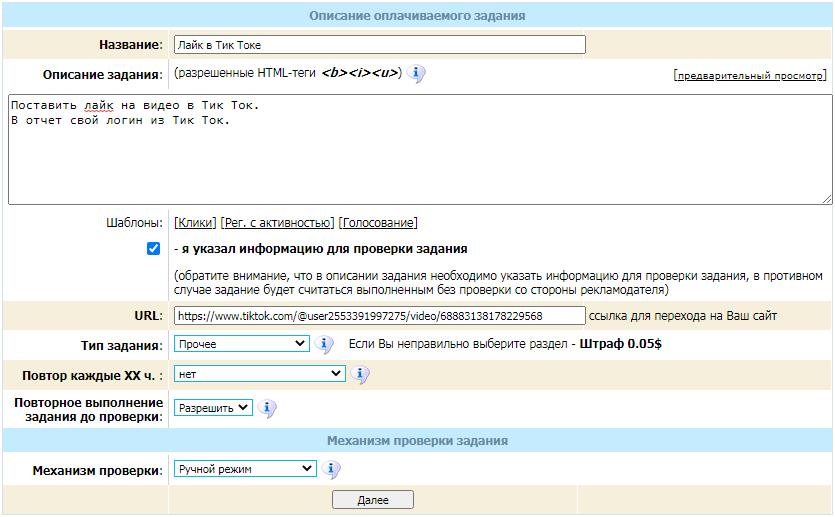Viewport: 835px width, 517px height.
Task: Uncheck 'я указал информацию для проверки задания' checkbox
Action: pos(153,249)
